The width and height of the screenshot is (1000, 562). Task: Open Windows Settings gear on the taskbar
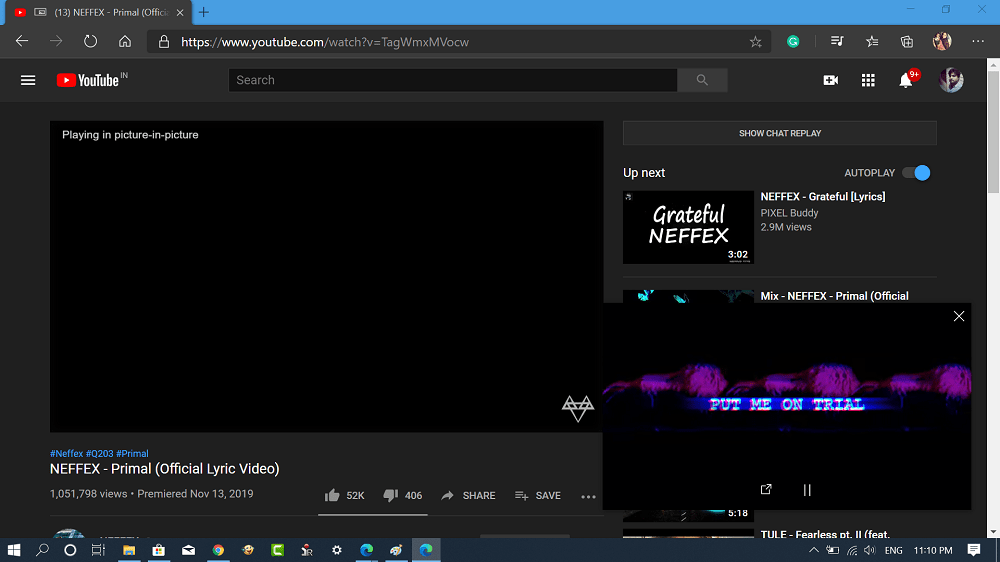[x=337, y=550]
